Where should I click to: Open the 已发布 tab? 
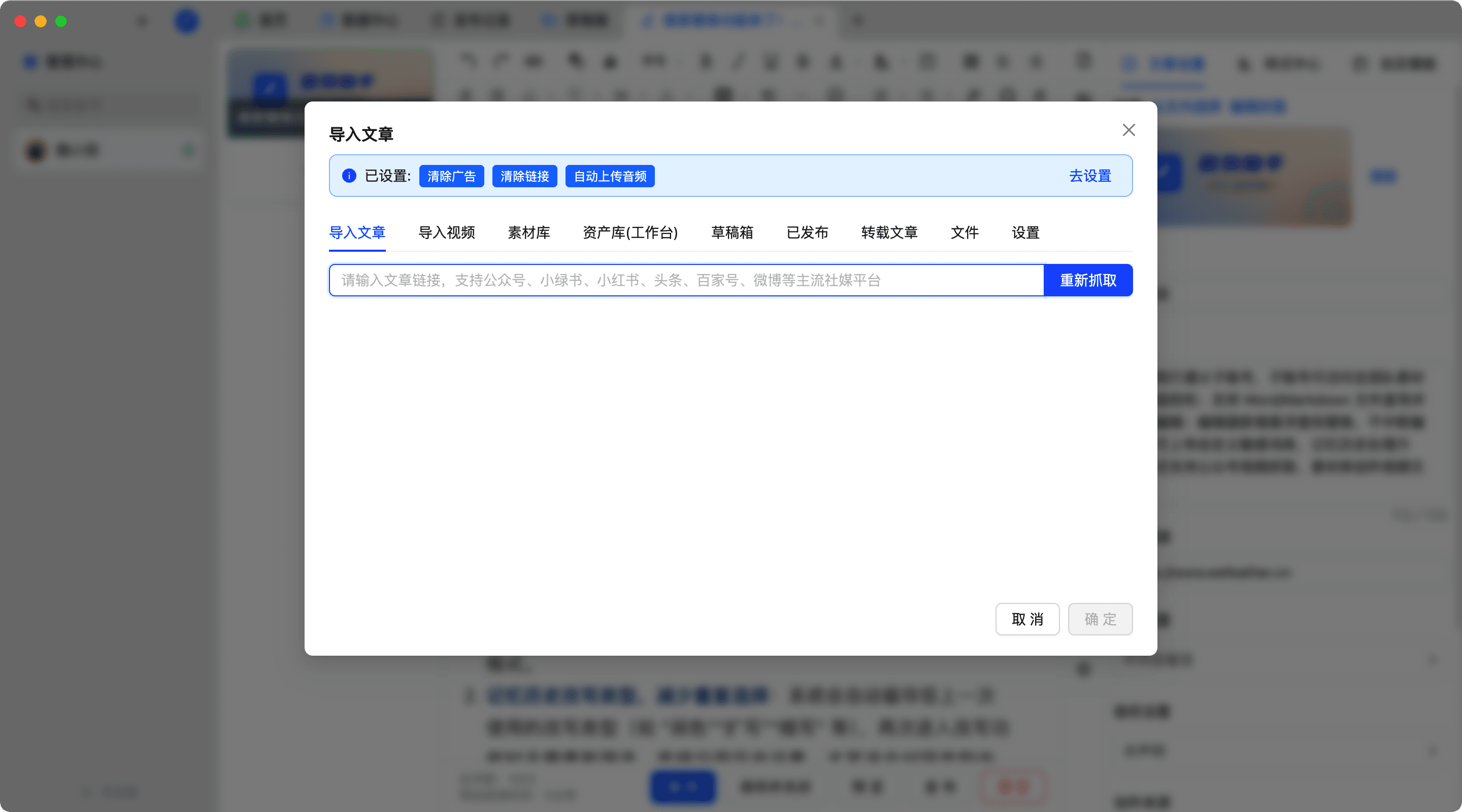(x=807, y=232)
